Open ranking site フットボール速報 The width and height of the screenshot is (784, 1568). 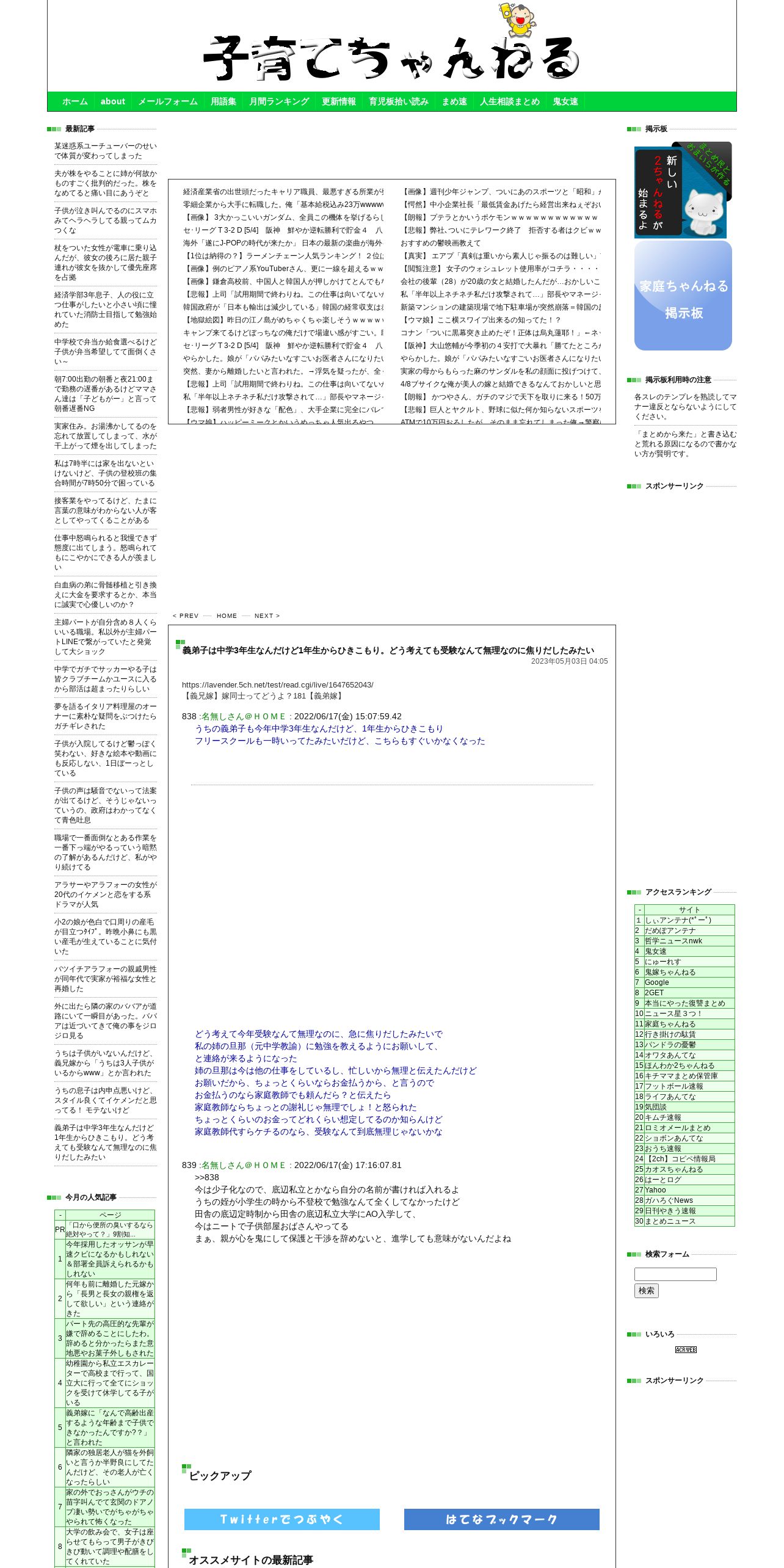pyautogui.click(x=674, y=1086)
